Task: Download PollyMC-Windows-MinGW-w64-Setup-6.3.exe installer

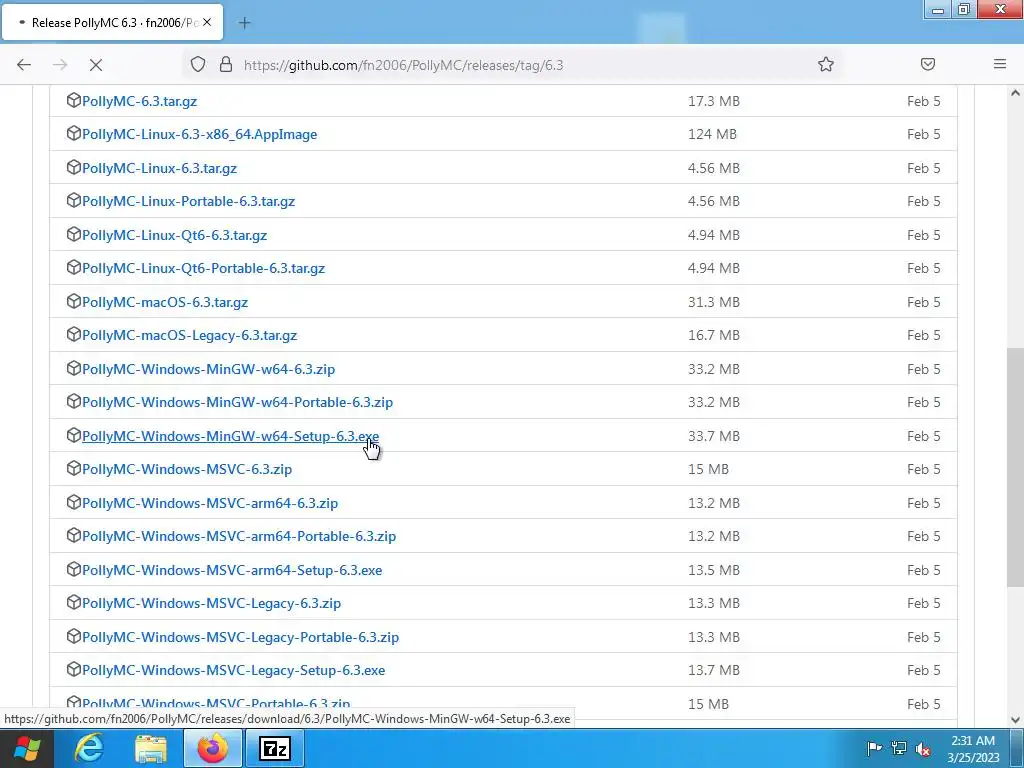Action: pyautogui.click(x=231, y=436)
